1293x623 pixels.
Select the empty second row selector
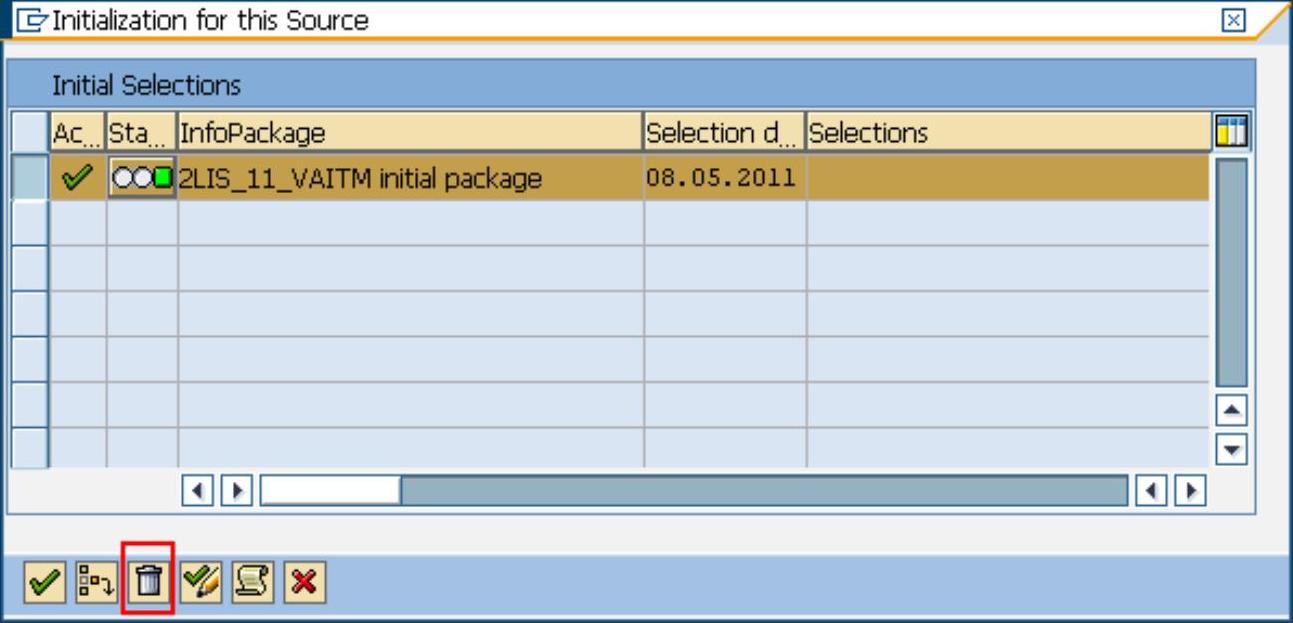coord(33,223)
